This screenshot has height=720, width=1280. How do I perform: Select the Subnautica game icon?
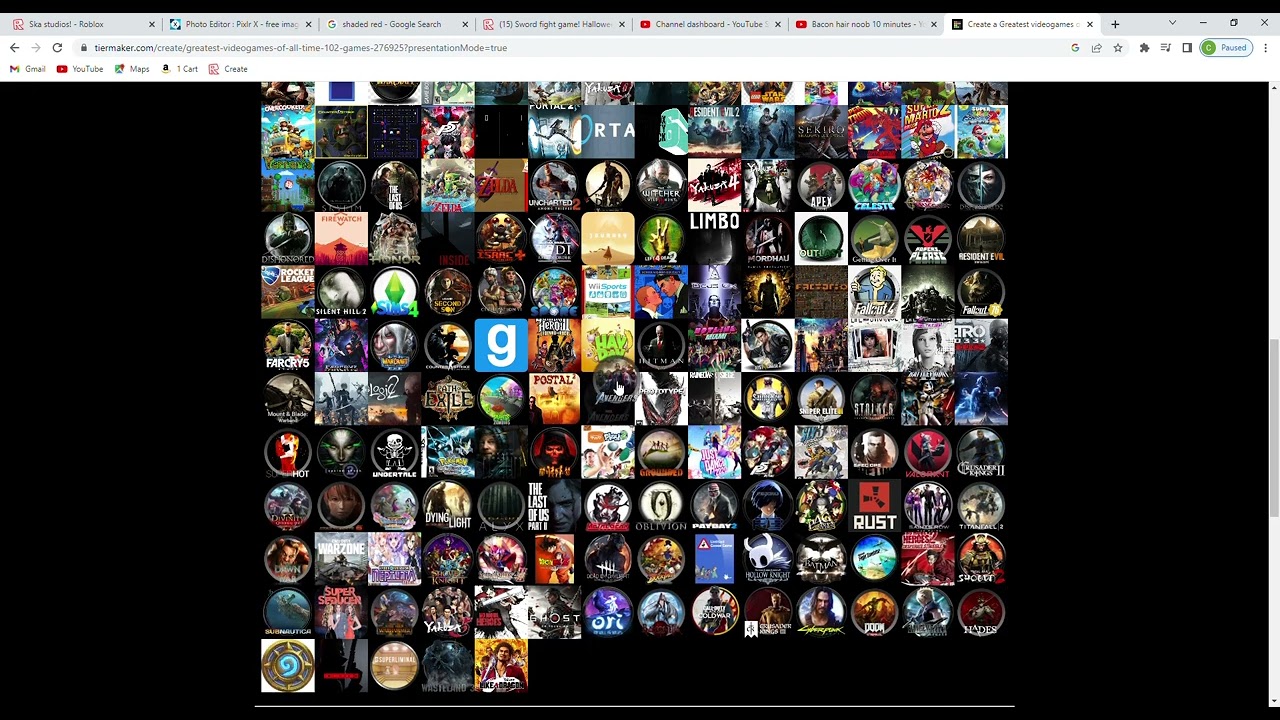pyautogui.click(x=288, y=613)
